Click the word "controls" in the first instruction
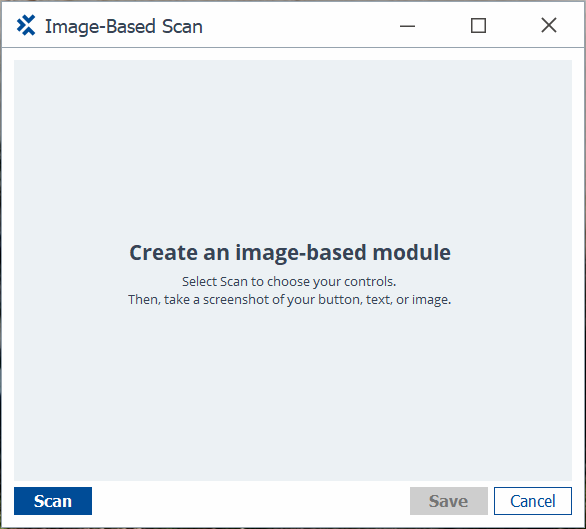 pyautogui.click(x=370, y=282)
